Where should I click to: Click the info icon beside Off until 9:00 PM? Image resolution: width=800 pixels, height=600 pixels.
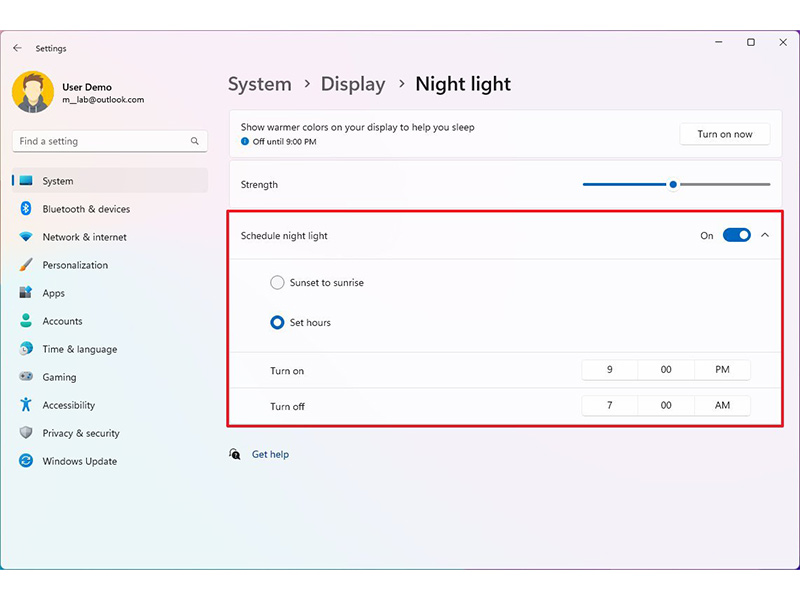point(245,141)
